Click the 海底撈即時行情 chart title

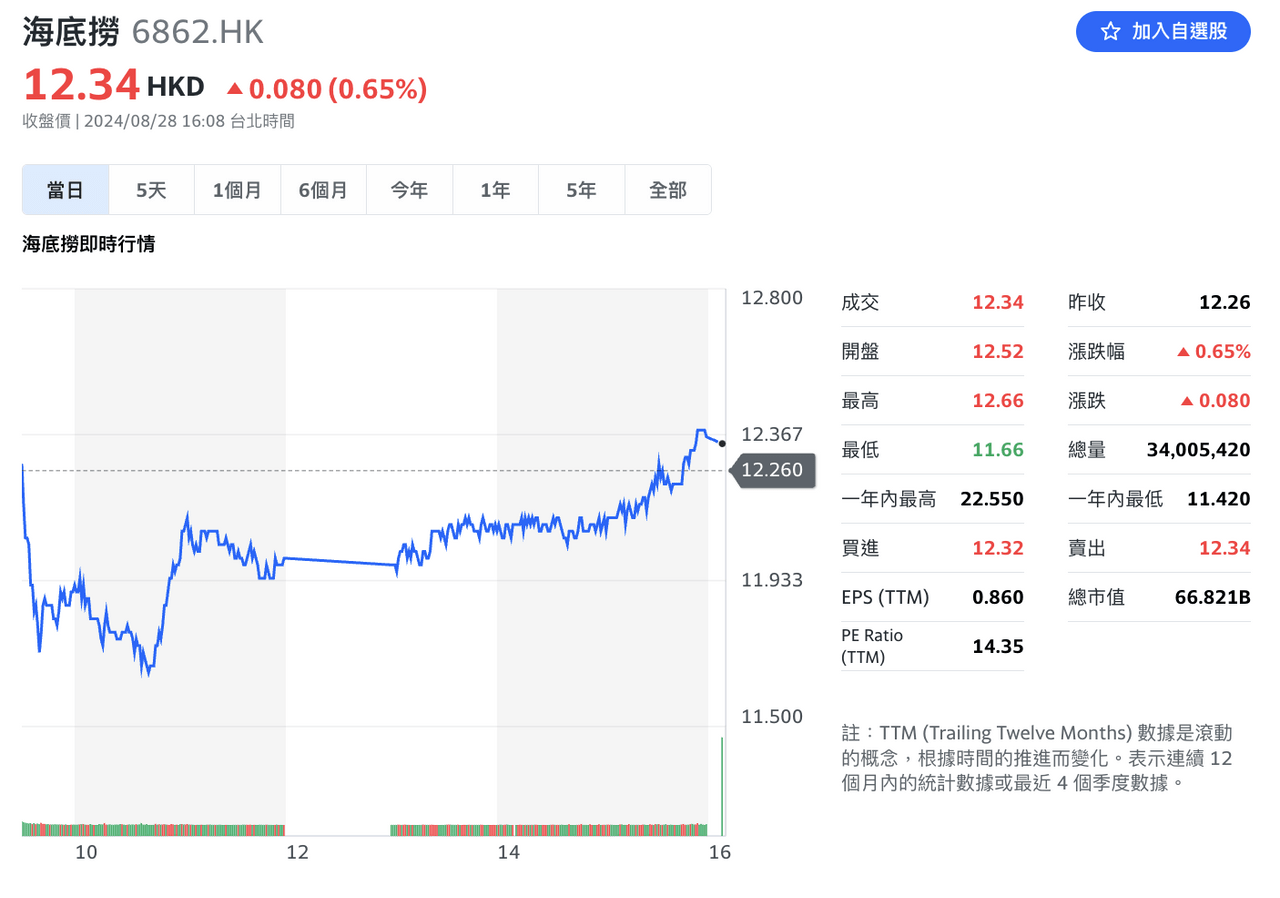coord(89,243)
